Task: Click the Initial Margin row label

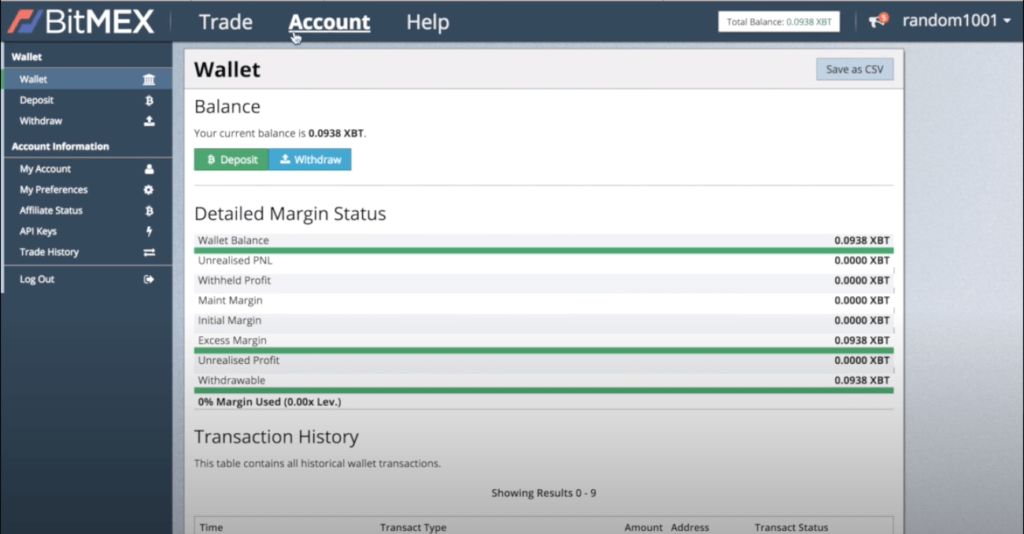Action: pyautogui.click(x=229, y=321)
